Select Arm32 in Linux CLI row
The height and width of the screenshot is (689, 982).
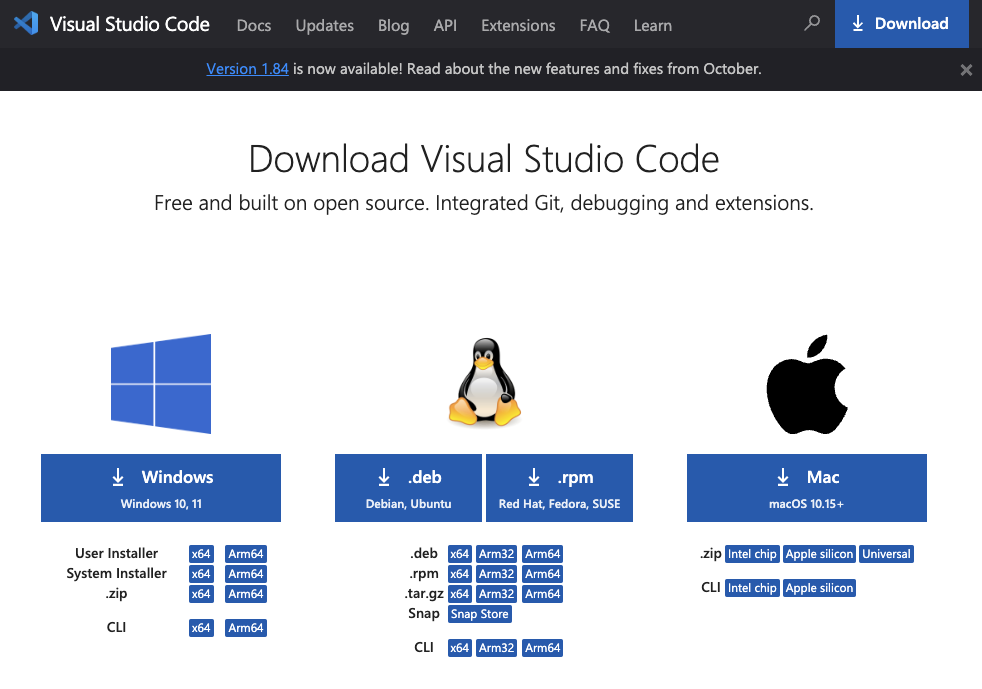pyautogui.click(x=497, y=648)
